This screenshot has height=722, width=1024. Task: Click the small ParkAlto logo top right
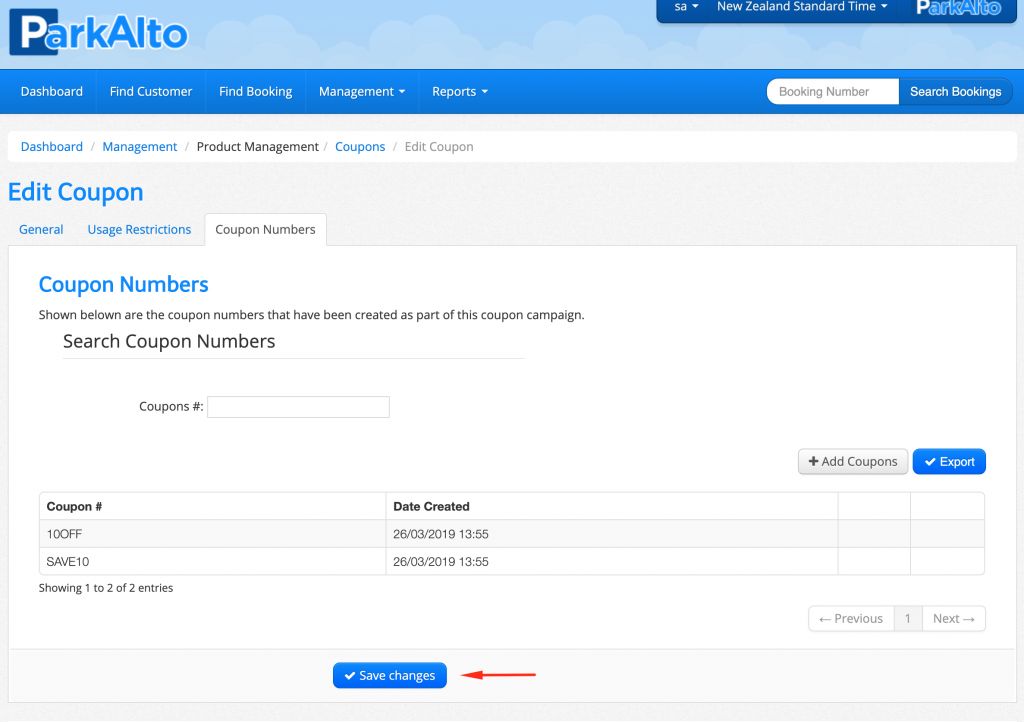point(958,8)
